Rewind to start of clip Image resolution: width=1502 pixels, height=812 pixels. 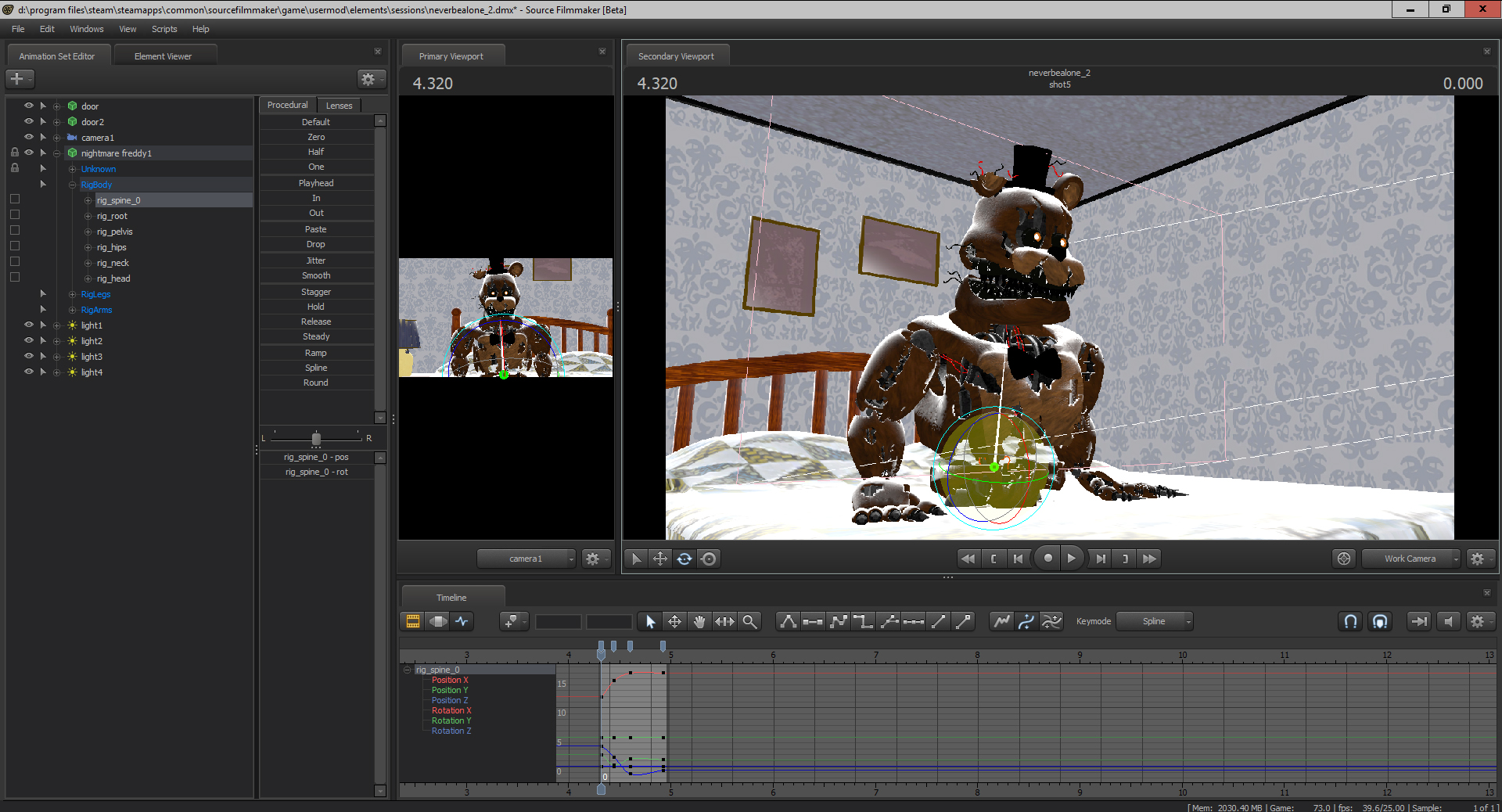(x=968, y=559)
